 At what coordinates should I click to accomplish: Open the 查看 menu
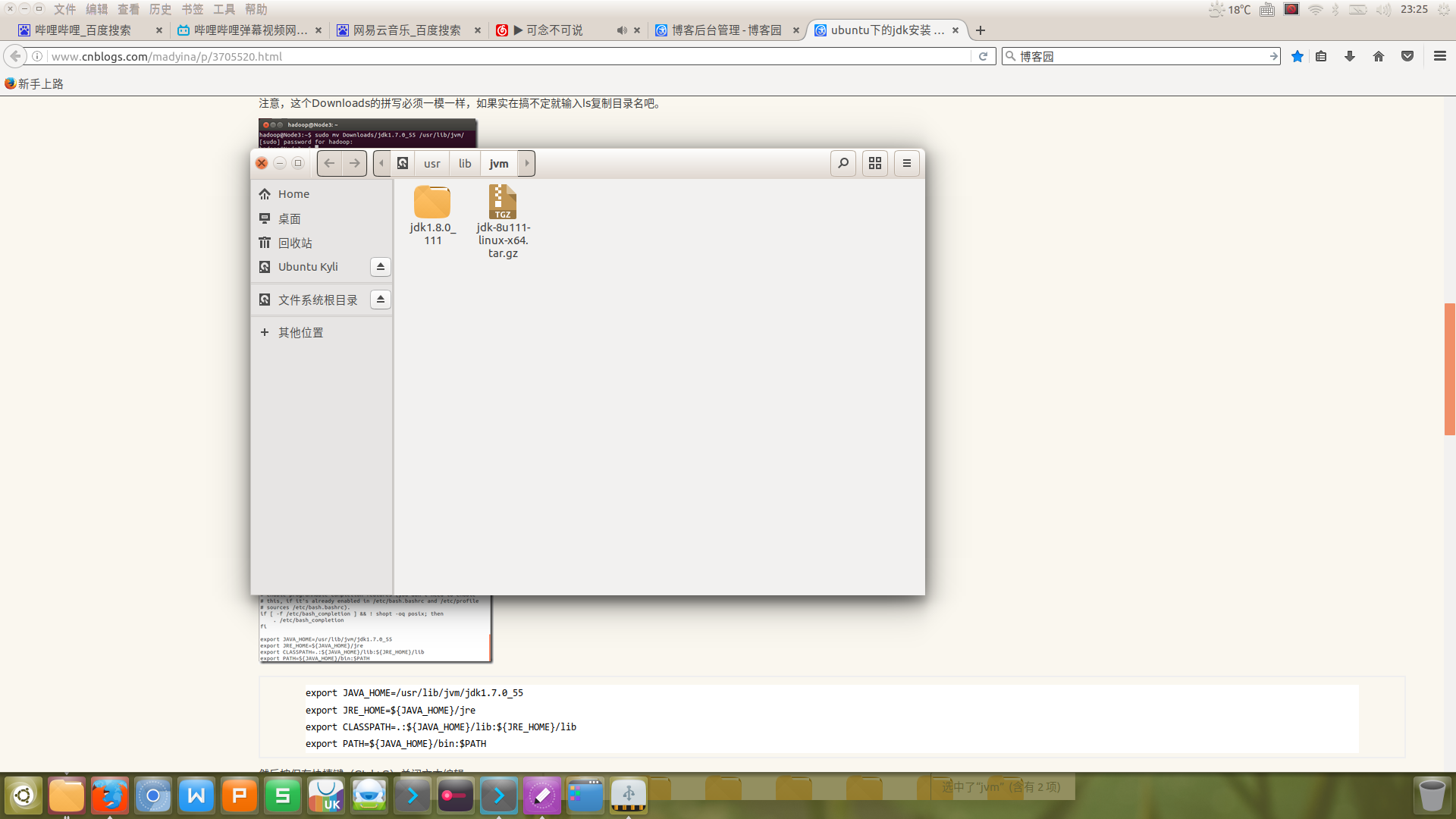[128, 9]
